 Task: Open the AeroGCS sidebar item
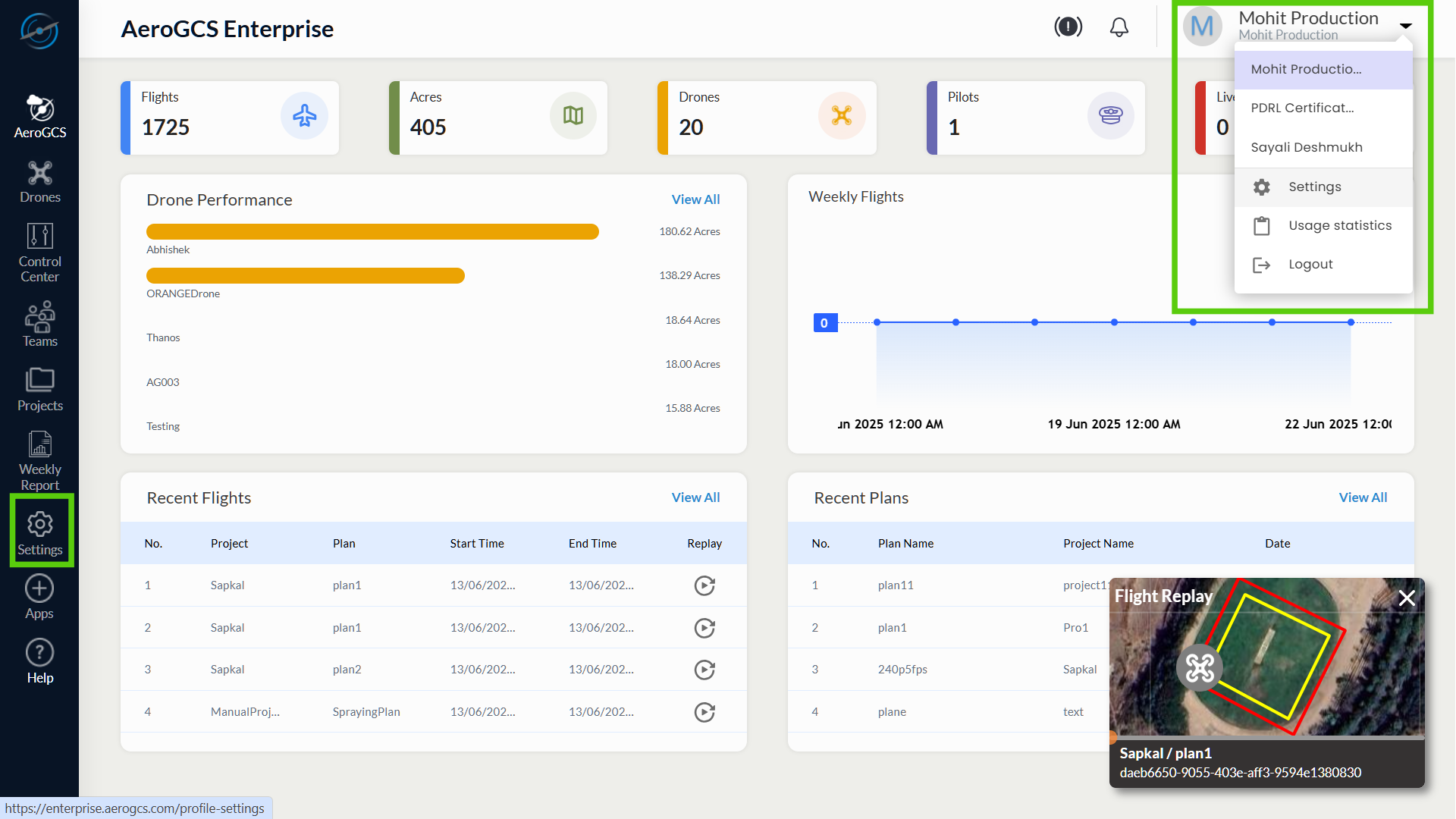click(x=39, y=117)
